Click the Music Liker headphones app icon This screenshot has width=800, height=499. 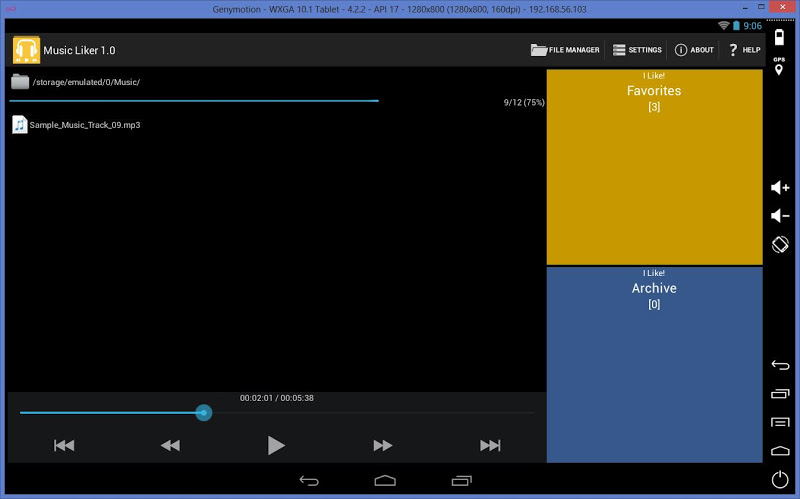(x=26, y=50)
